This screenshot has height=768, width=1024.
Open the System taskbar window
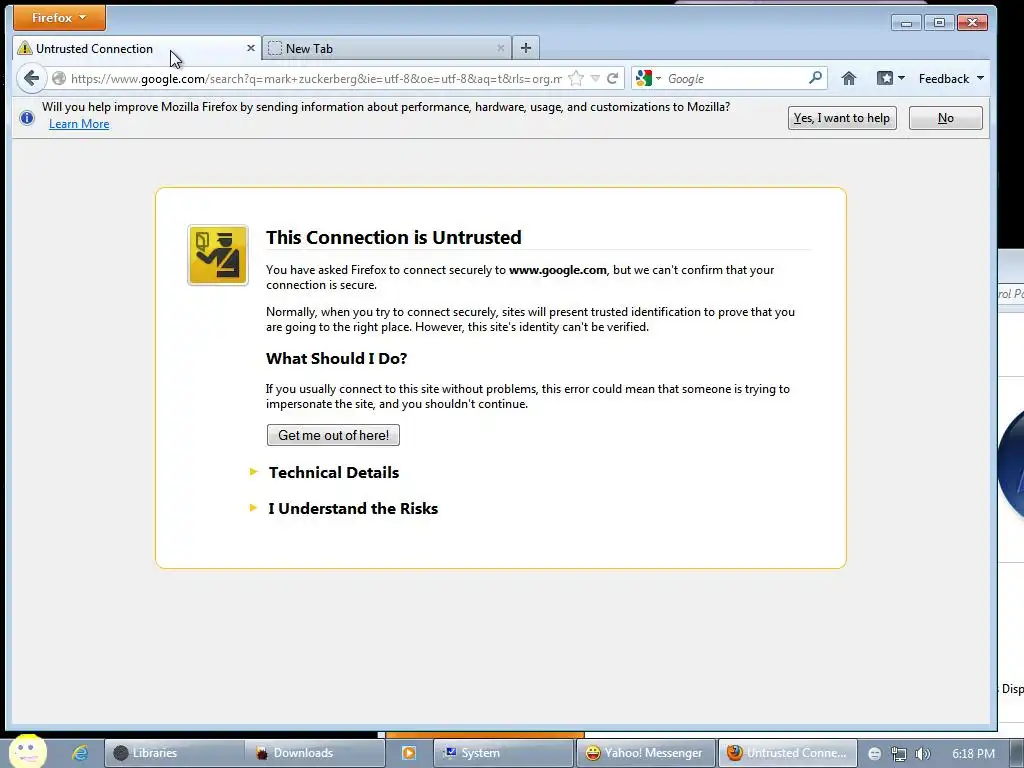[502, 753]
